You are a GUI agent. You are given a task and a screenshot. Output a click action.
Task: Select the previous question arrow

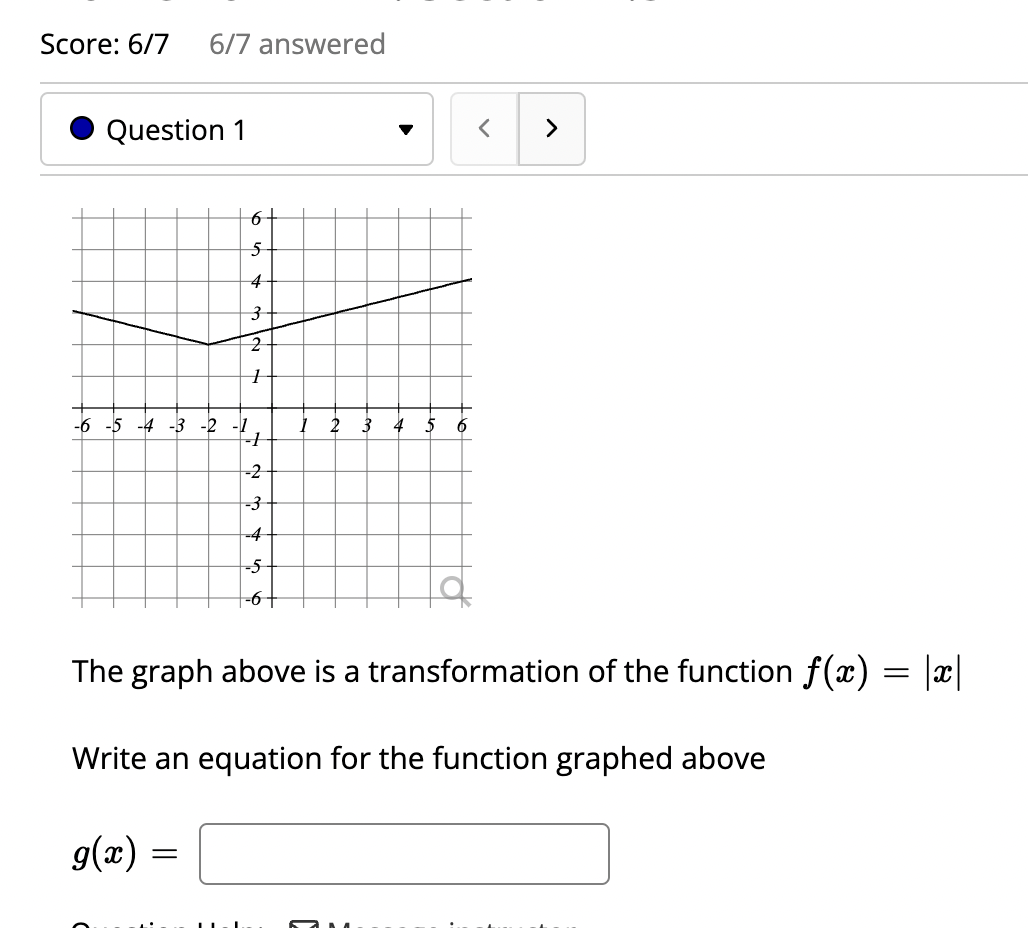[484, 129]
